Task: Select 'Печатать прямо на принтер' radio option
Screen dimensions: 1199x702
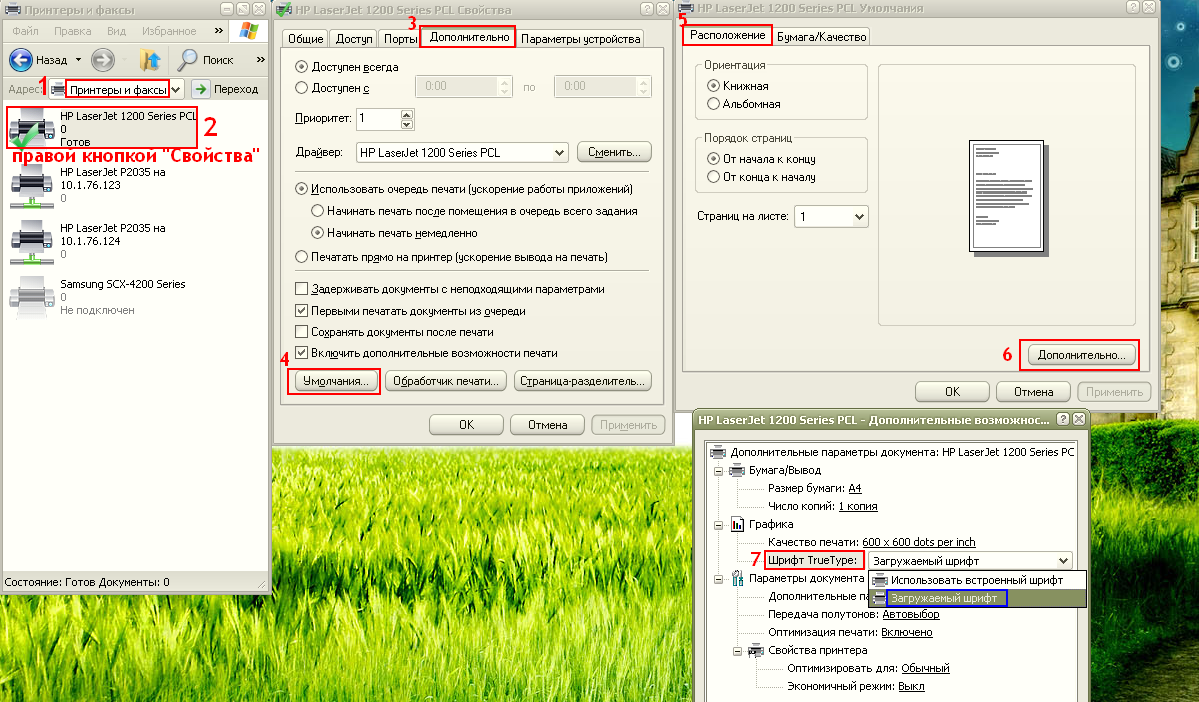Action: pyautogui.click(x=302, y=257)
